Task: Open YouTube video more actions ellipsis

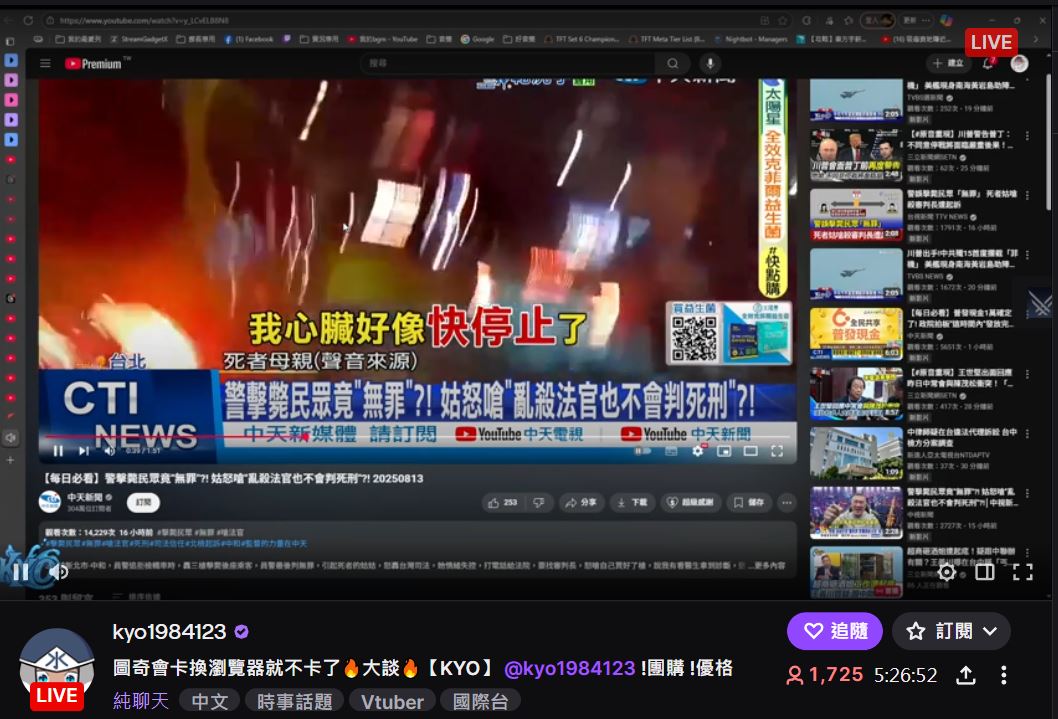Action: click(x=787, y=502)
